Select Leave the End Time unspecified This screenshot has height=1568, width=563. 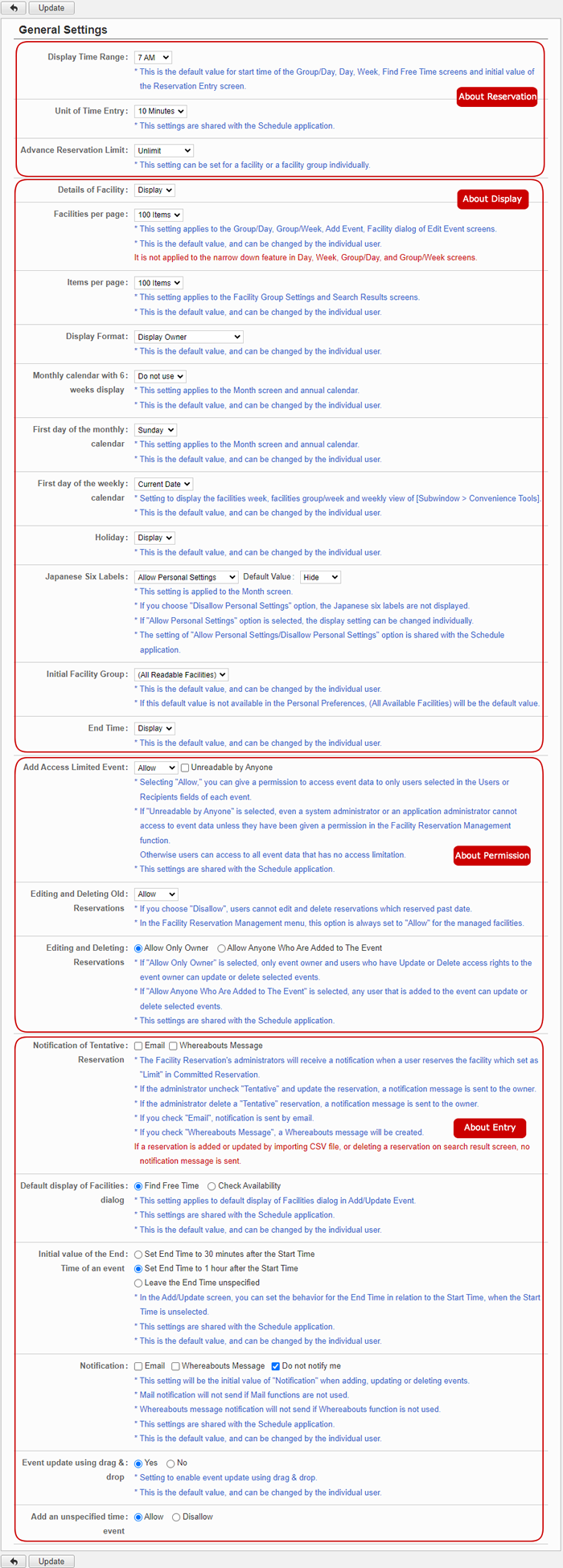[138, 1283]
